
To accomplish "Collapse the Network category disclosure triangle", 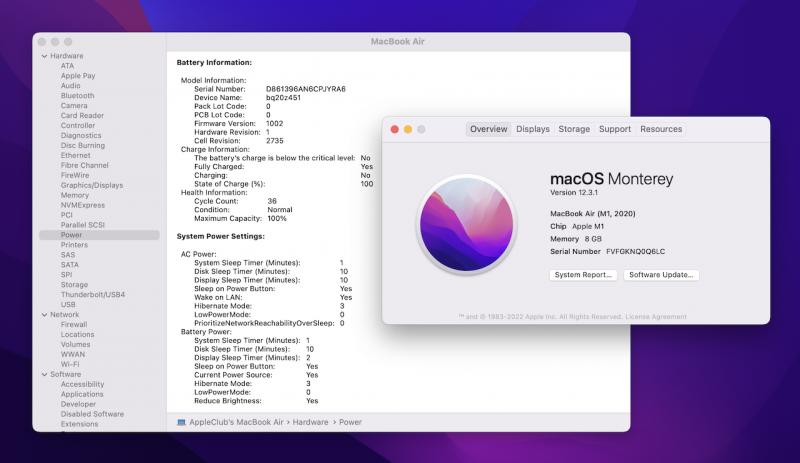I will [x=44, y=314].
